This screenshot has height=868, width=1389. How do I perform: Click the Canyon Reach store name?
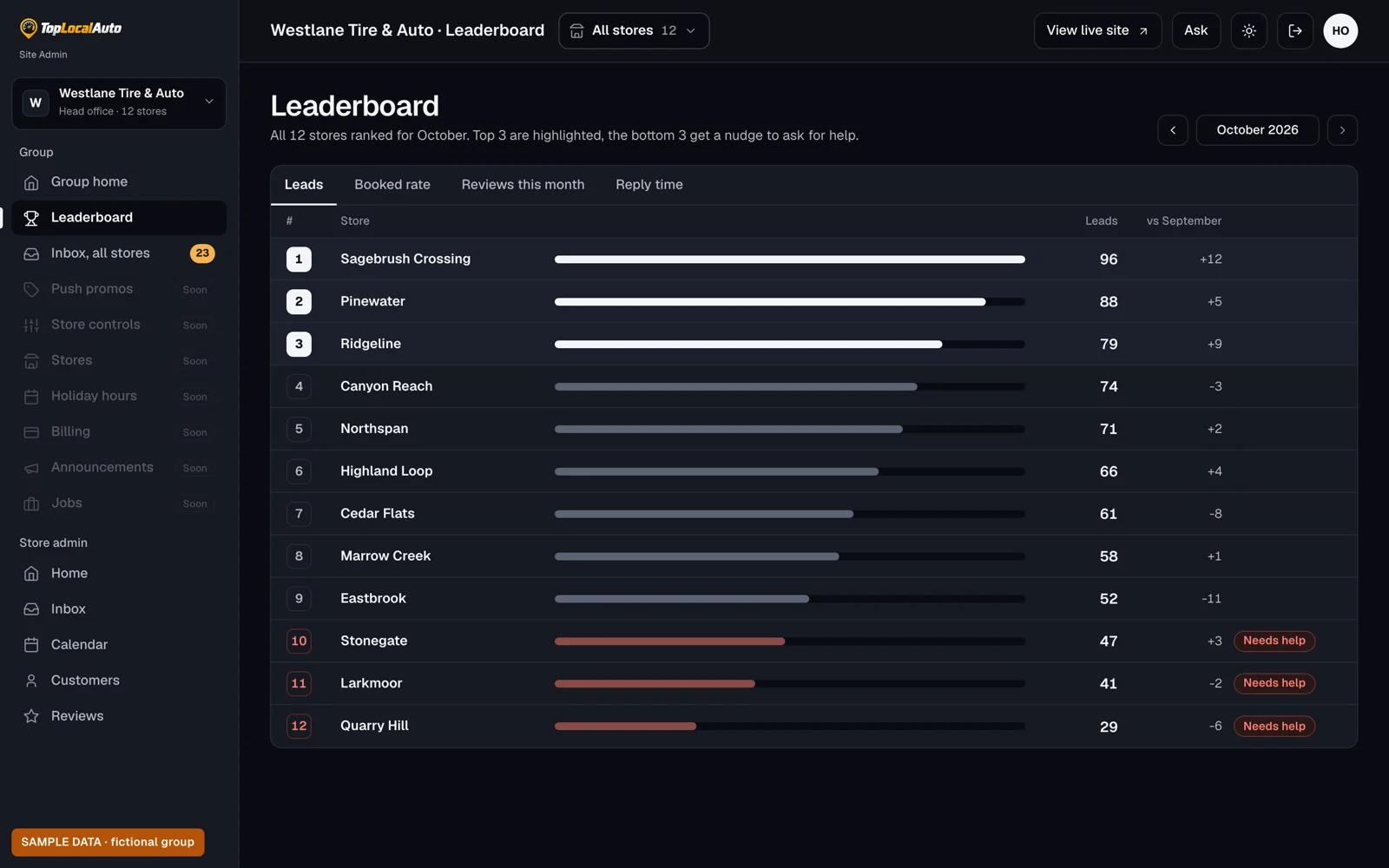[x=386, y=387]
